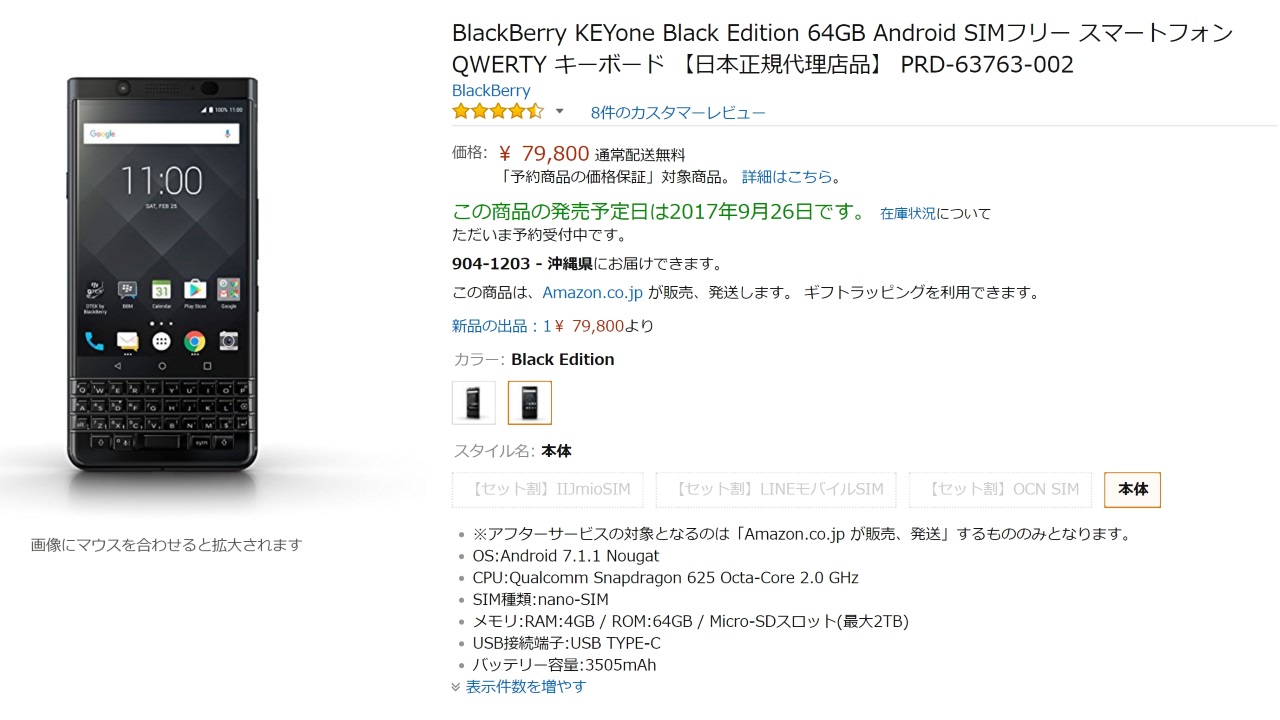
Task: Expand the feature list with 表示件数を増やす
Action: (526, 687)
